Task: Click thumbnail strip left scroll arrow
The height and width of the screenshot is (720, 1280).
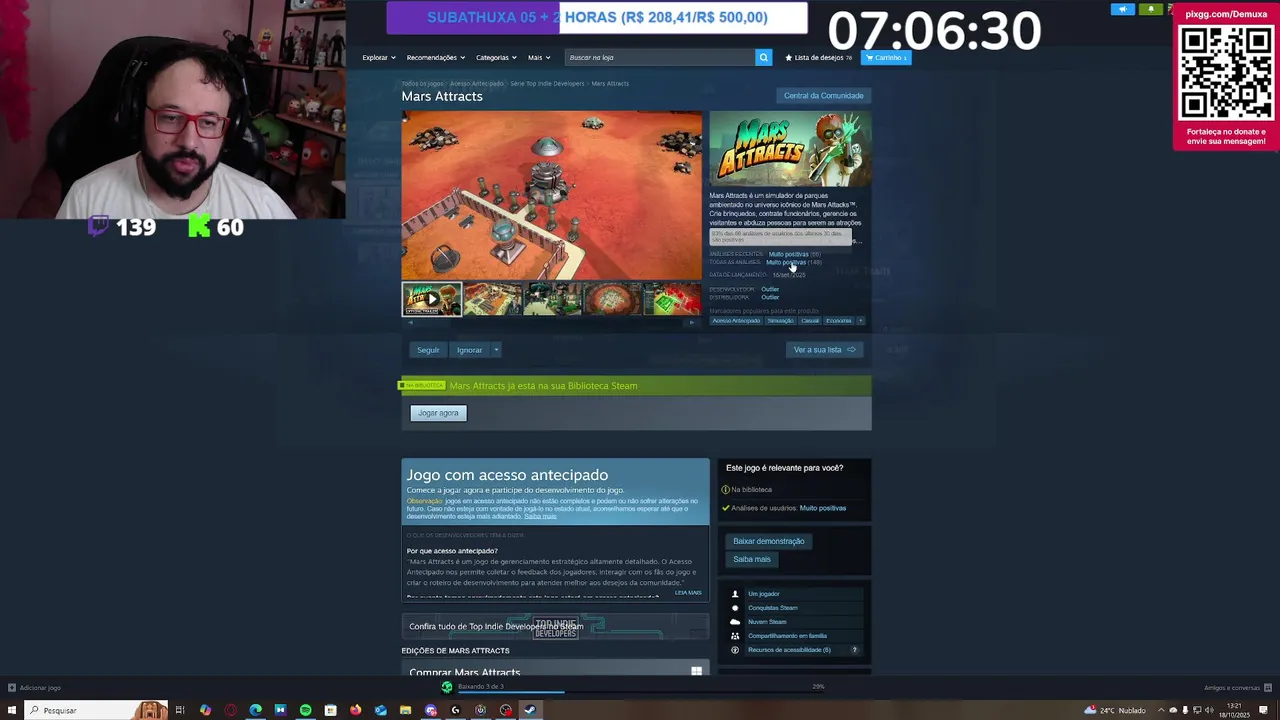Action: (x=411, y=322)
